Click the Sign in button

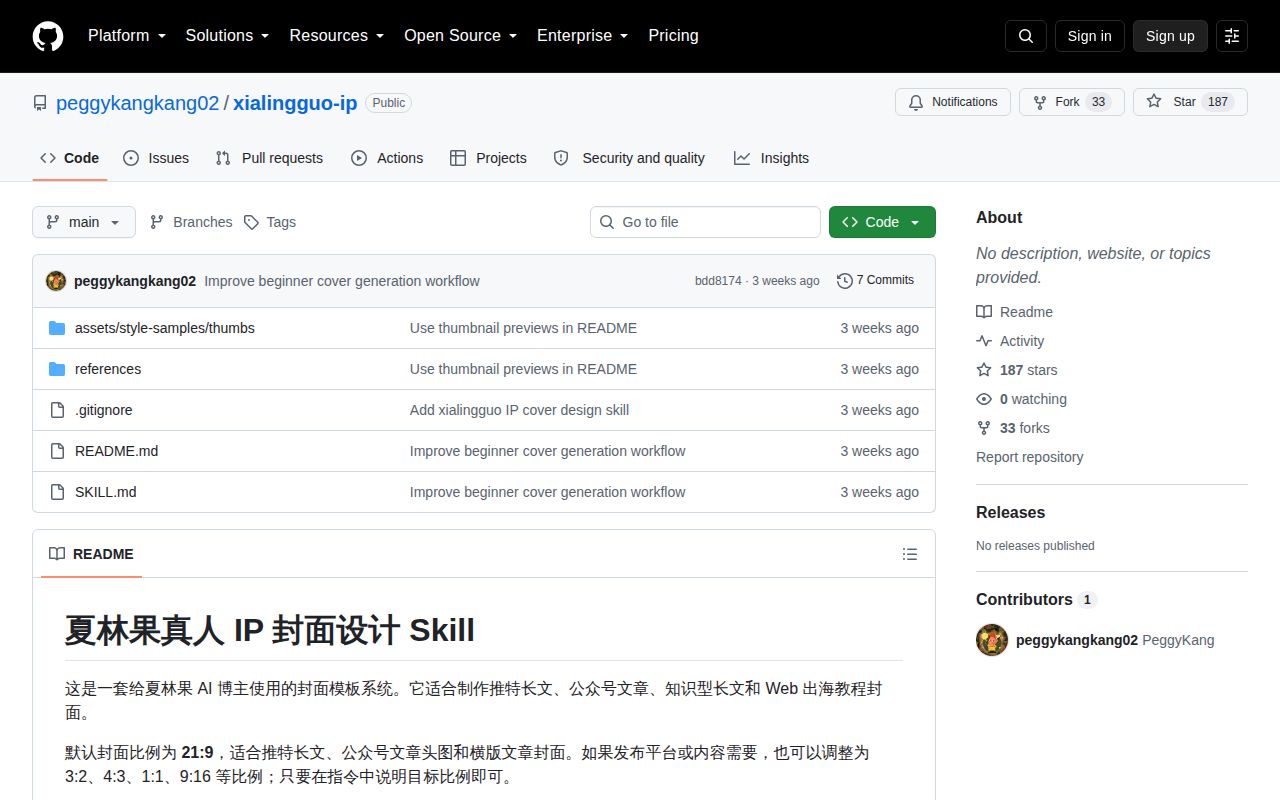[1090, 36]
